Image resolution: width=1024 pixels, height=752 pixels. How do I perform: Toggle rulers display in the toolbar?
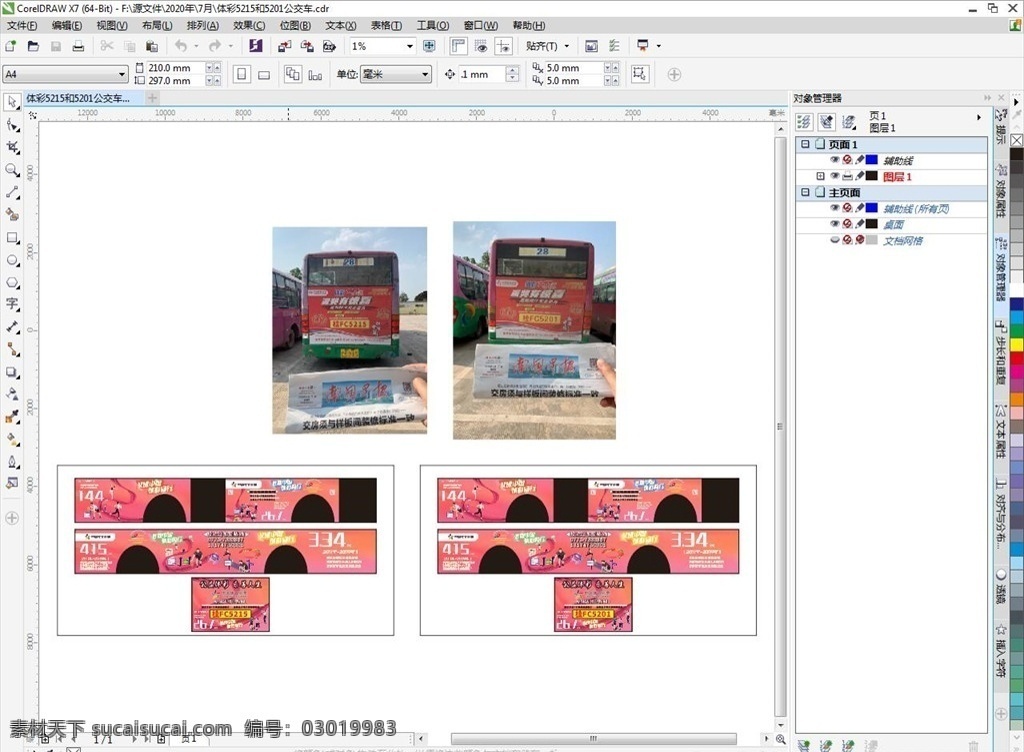458,46
